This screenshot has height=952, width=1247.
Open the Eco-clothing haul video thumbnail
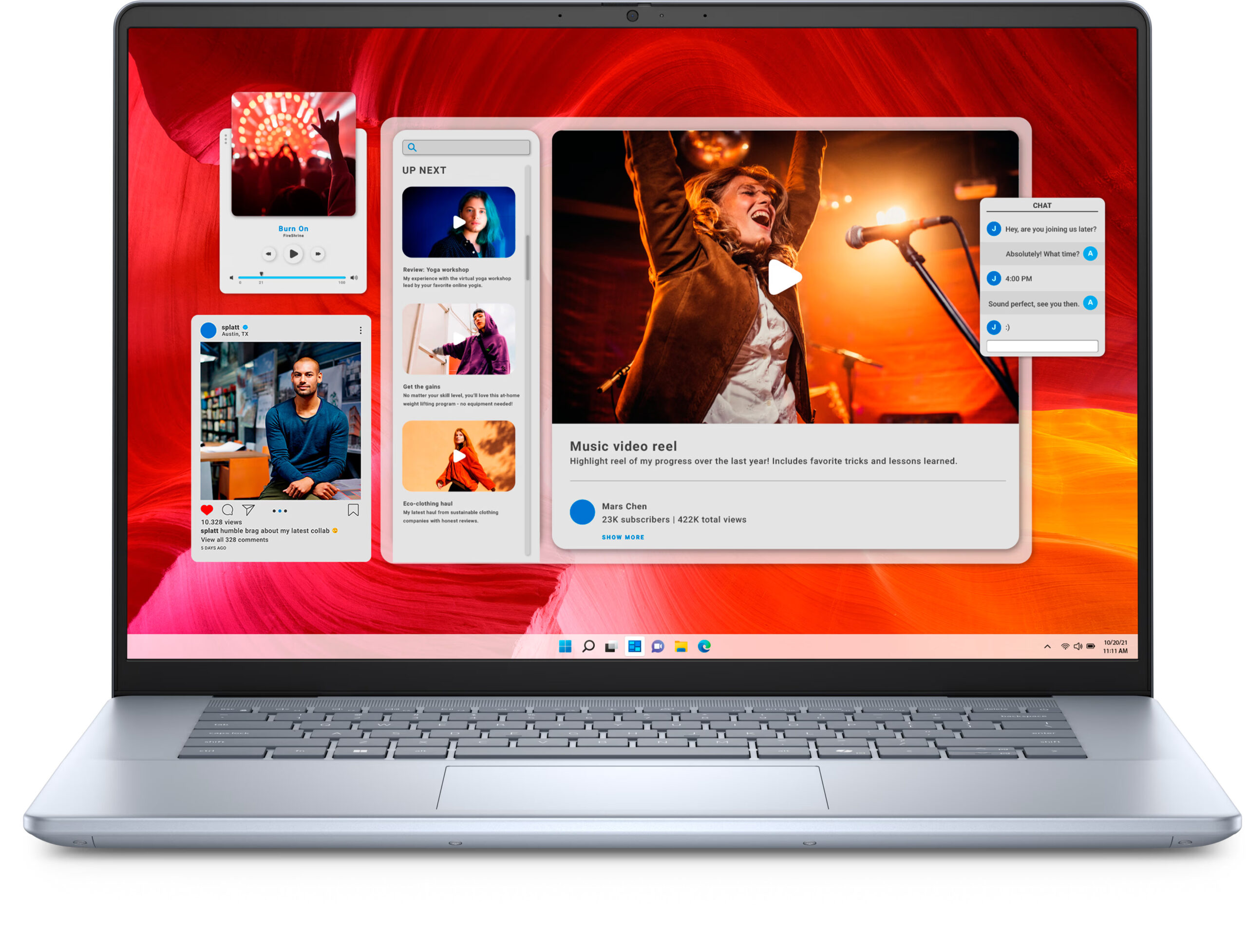(x=458, y=456)
